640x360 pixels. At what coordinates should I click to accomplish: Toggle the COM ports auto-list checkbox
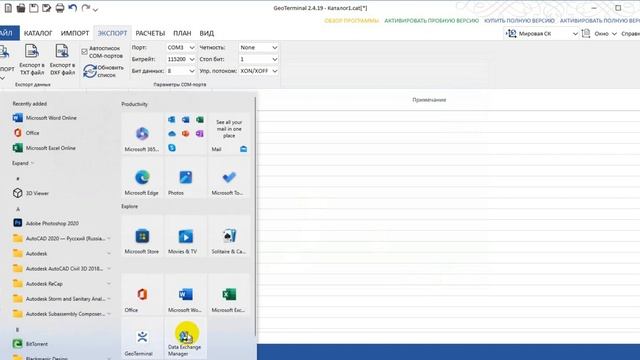click(84, 52)
